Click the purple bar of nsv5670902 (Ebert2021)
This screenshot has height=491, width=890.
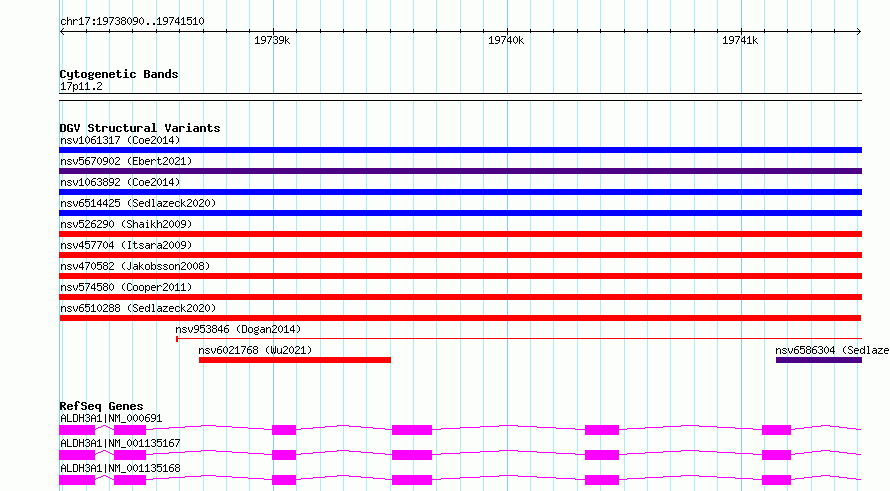(460, 171)
